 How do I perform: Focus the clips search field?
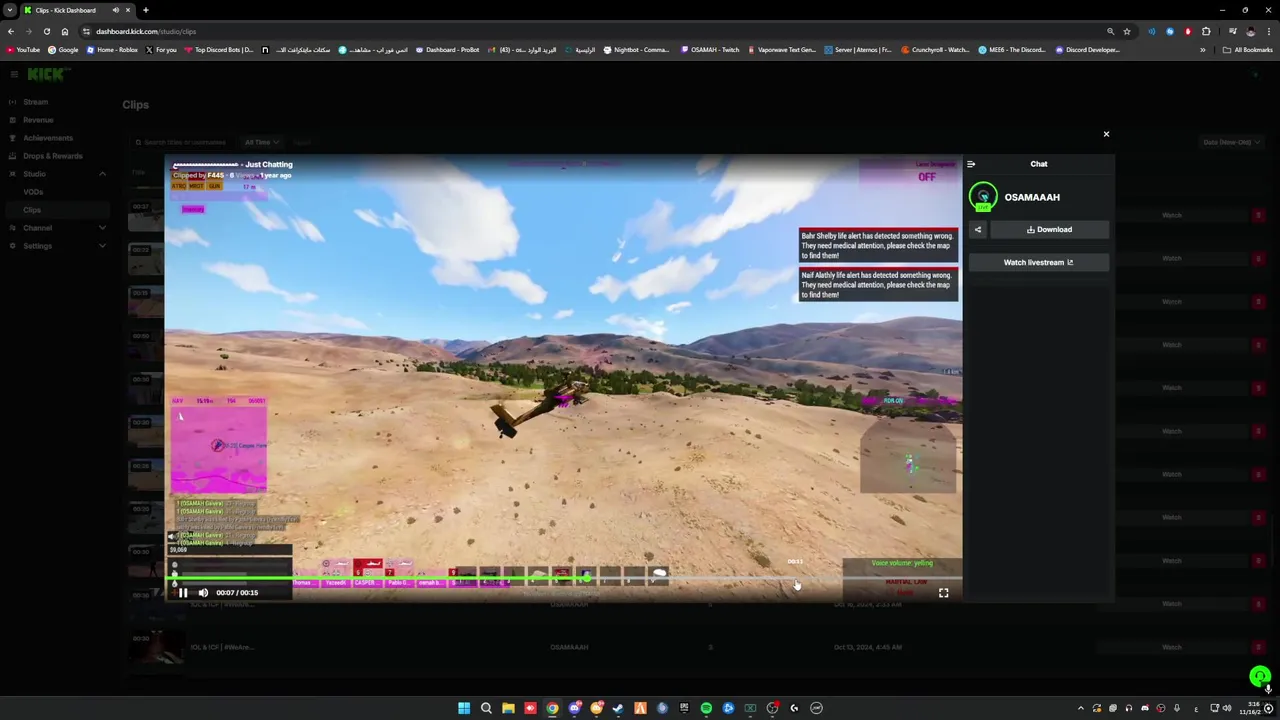[x=185, y=142]
